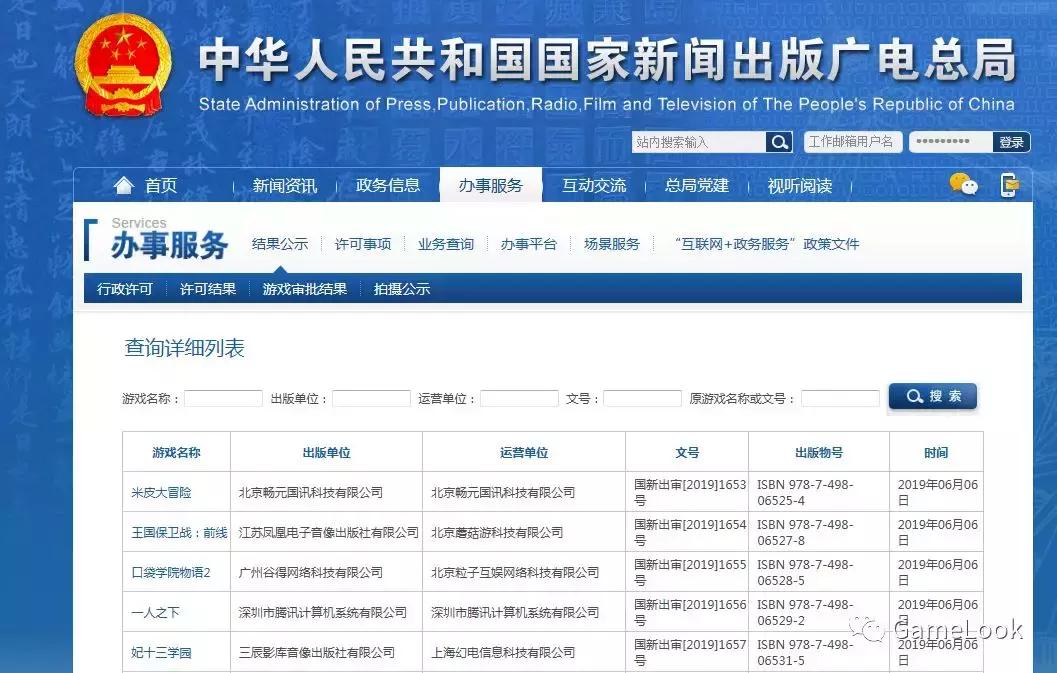Switch to the 办事服务 tab
This screenshot has height=673, width=1057.
pos(491,184)
